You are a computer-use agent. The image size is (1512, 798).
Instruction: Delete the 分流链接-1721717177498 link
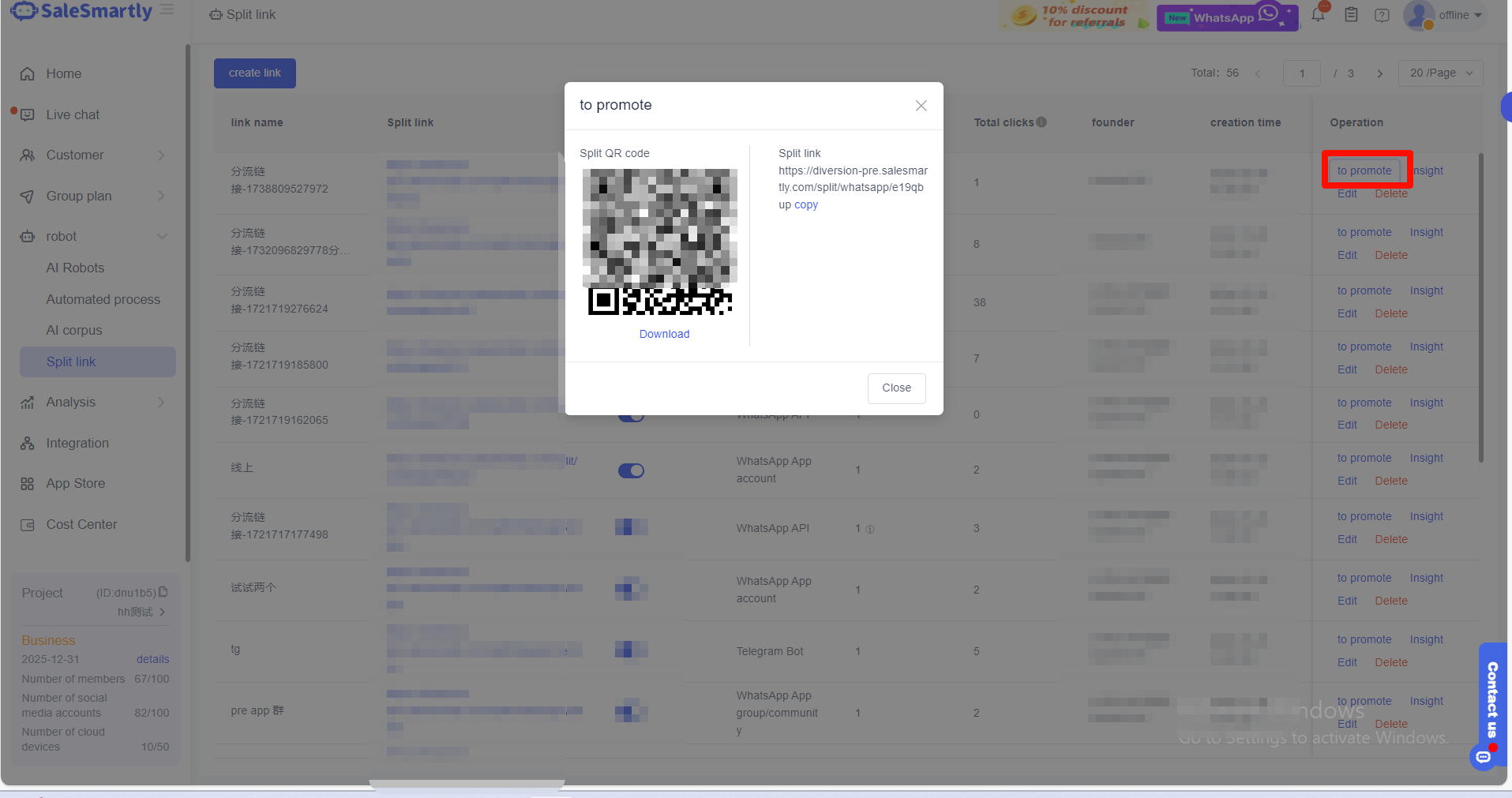click(1391, 539)
